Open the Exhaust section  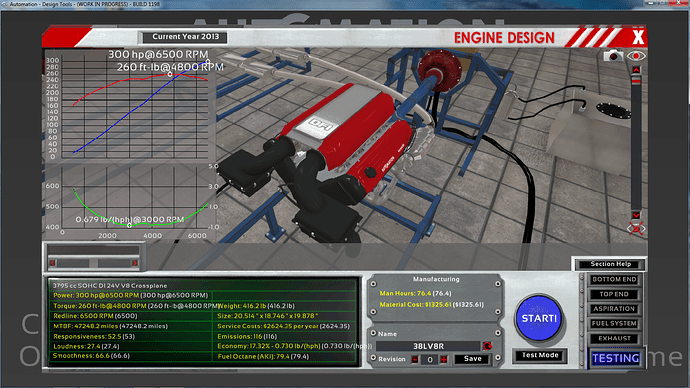coord(614,338)
